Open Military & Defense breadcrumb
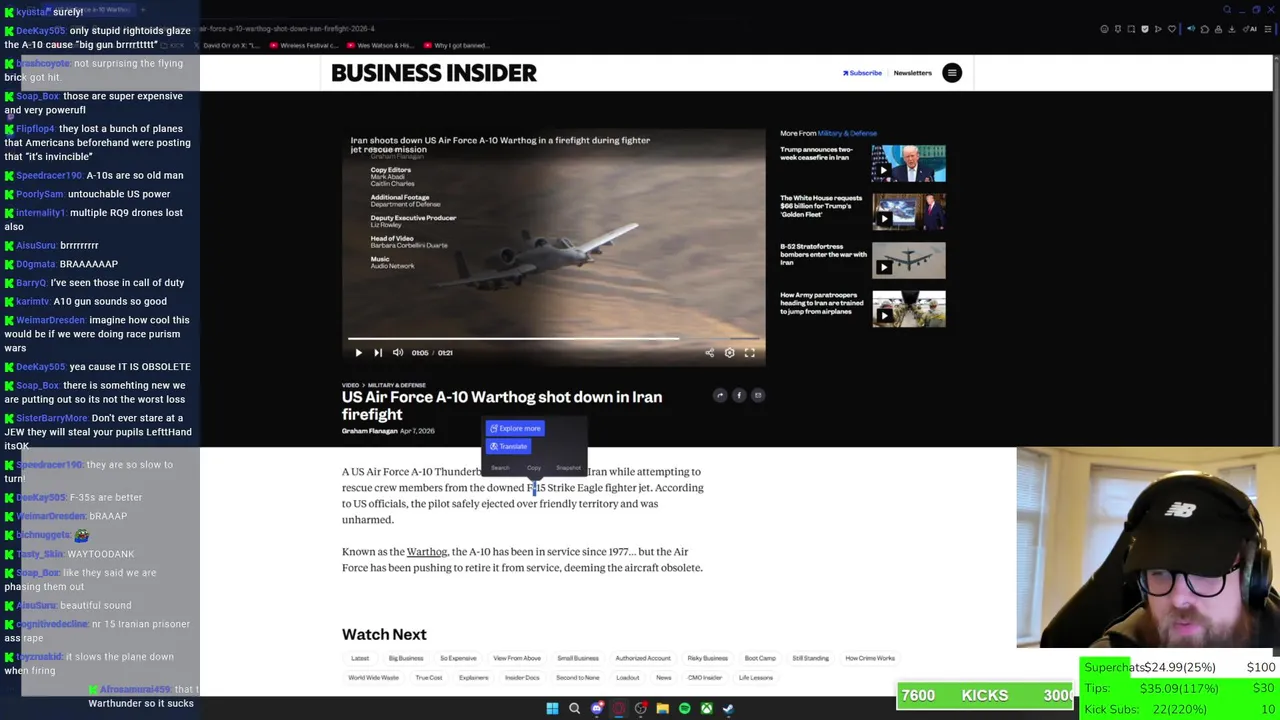The width and height of the screenshot is (1280, 720). tap(396, 385)
